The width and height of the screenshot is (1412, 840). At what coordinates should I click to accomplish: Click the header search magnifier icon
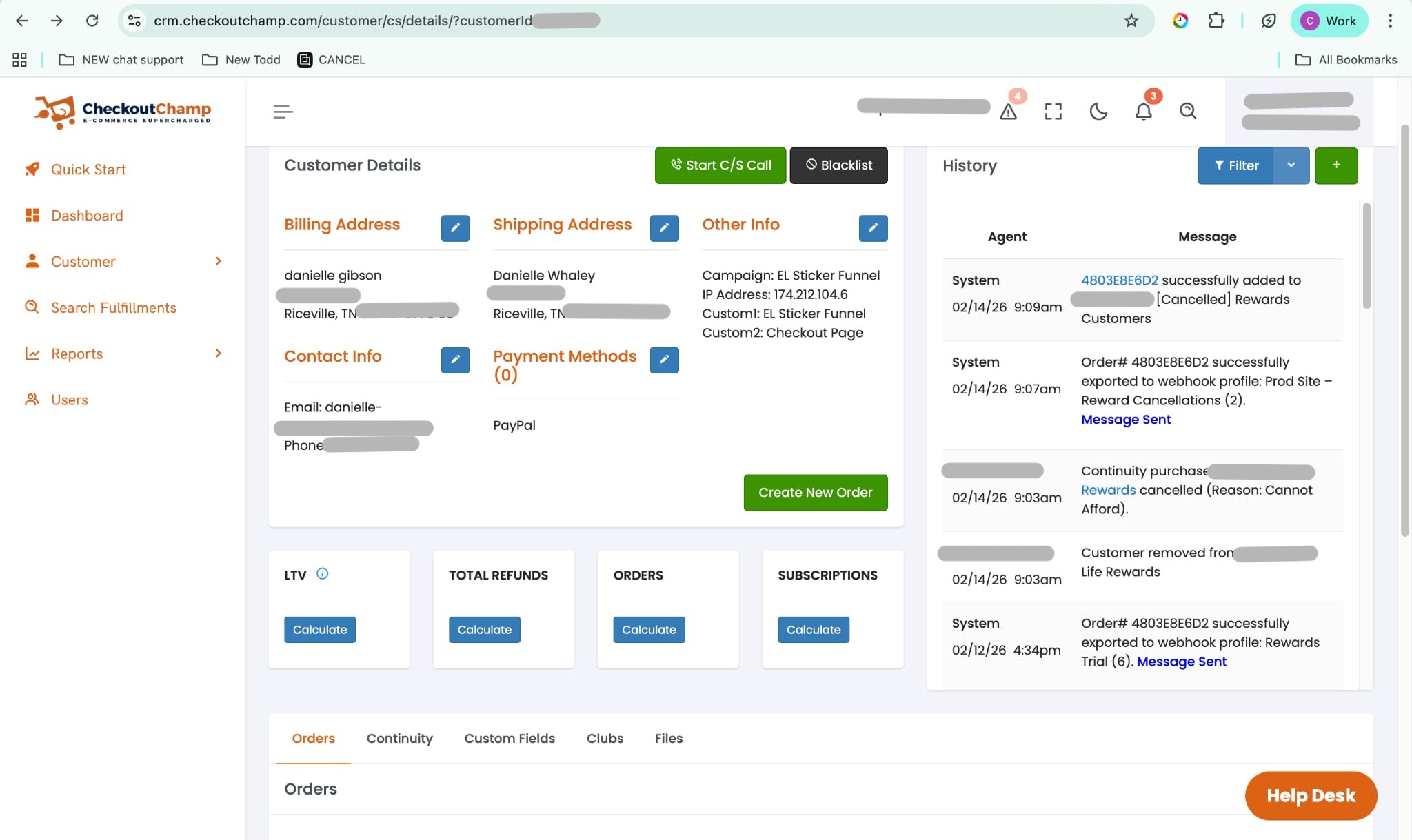point(1187,111)
